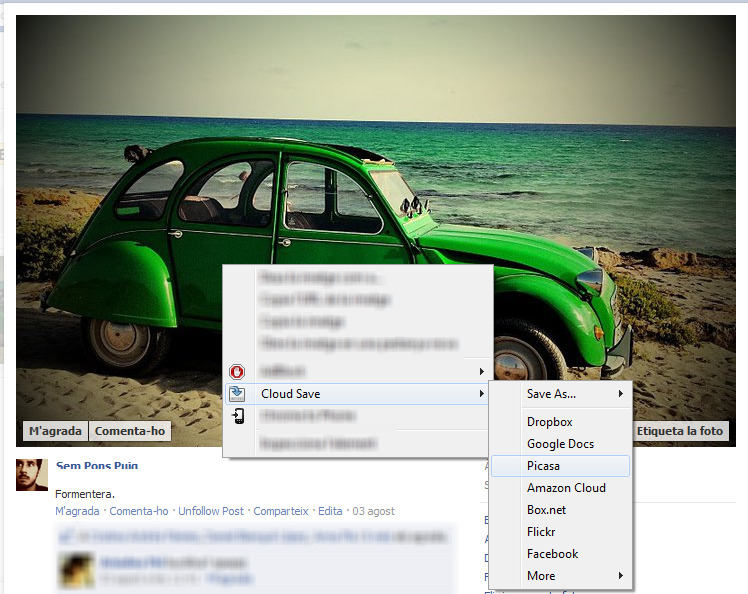This screenshot has width=748, height=594.
Task: Click the blurred commenter's avatar thumbnail
Action: tap(77, 570)
